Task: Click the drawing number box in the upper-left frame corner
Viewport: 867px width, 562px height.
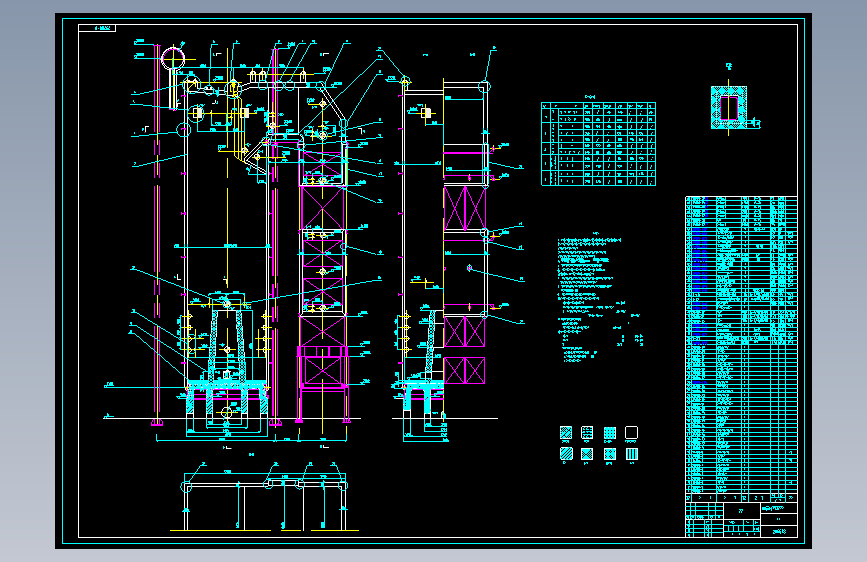Action: coord(97,28)
